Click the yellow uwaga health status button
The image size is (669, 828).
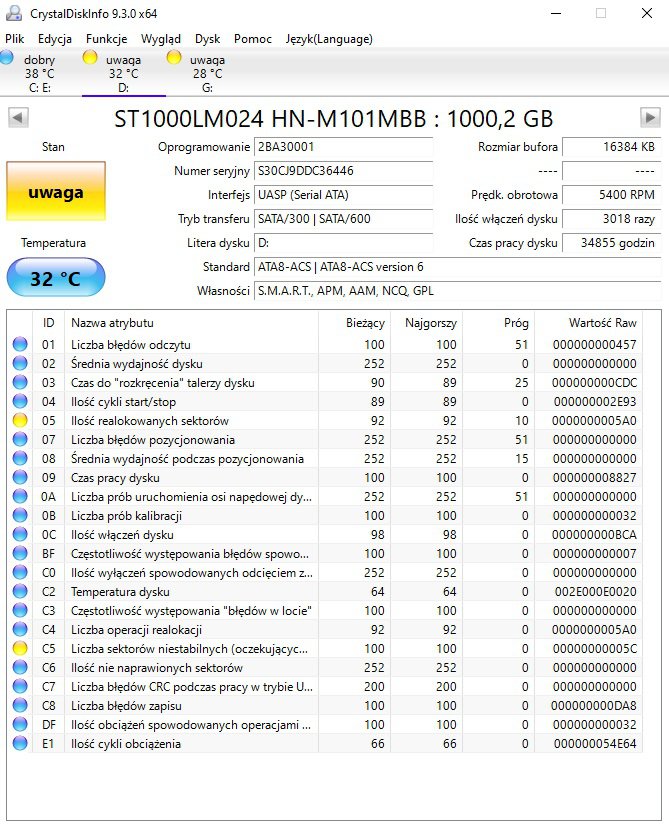click(x=56, y=191)
